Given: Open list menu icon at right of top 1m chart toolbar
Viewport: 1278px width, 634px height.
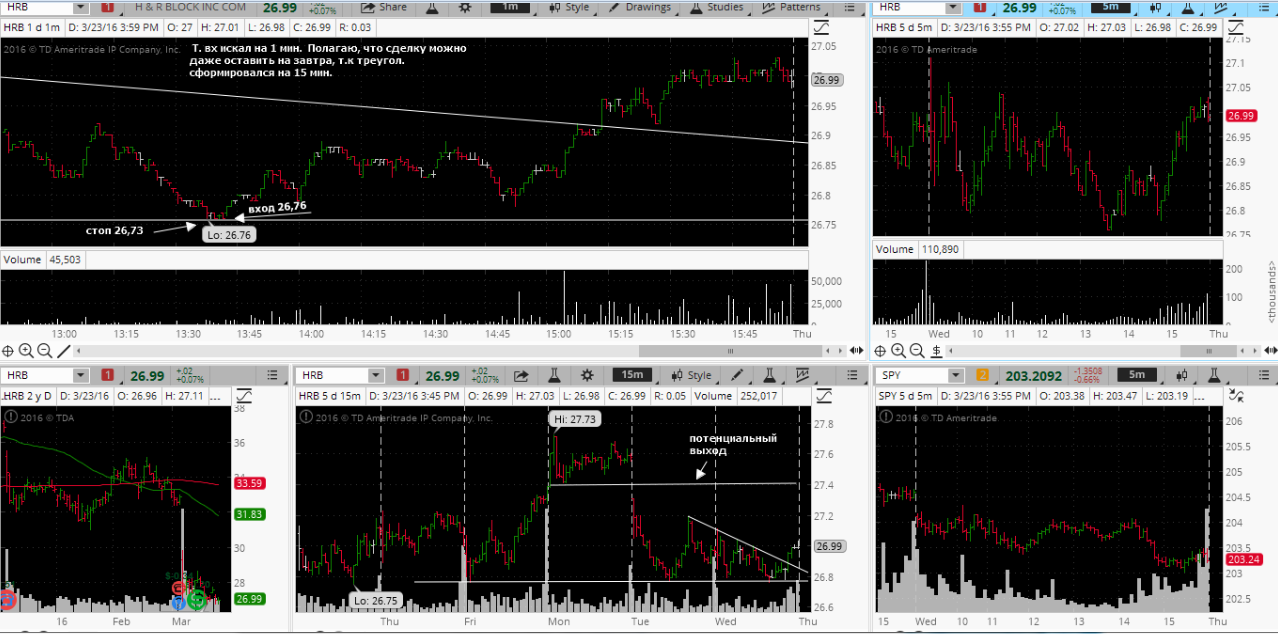Looking at the screenshot, I should tap(849, 7).
